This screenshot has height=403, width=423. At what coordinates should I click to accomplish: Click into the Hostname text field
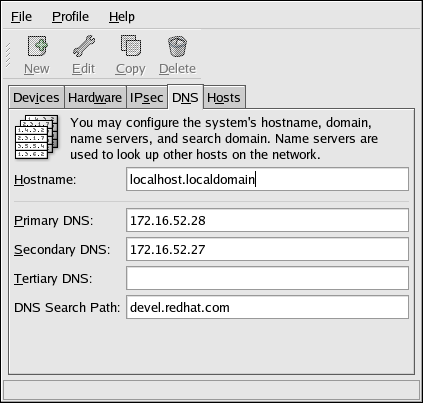click(x=267, y=179)
